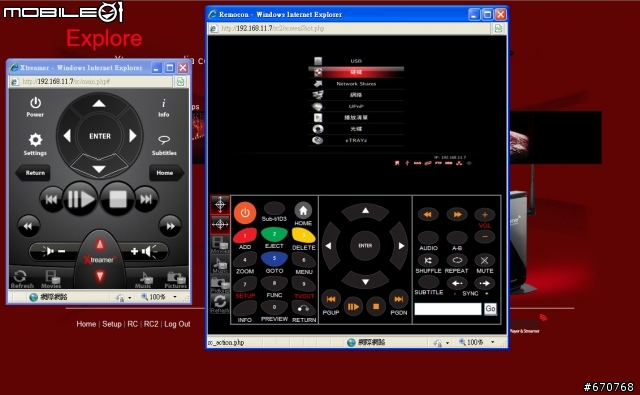640x395 pixels.
Task: Click ENTER in Remocon window d-pad
Action: coord(365,246)
